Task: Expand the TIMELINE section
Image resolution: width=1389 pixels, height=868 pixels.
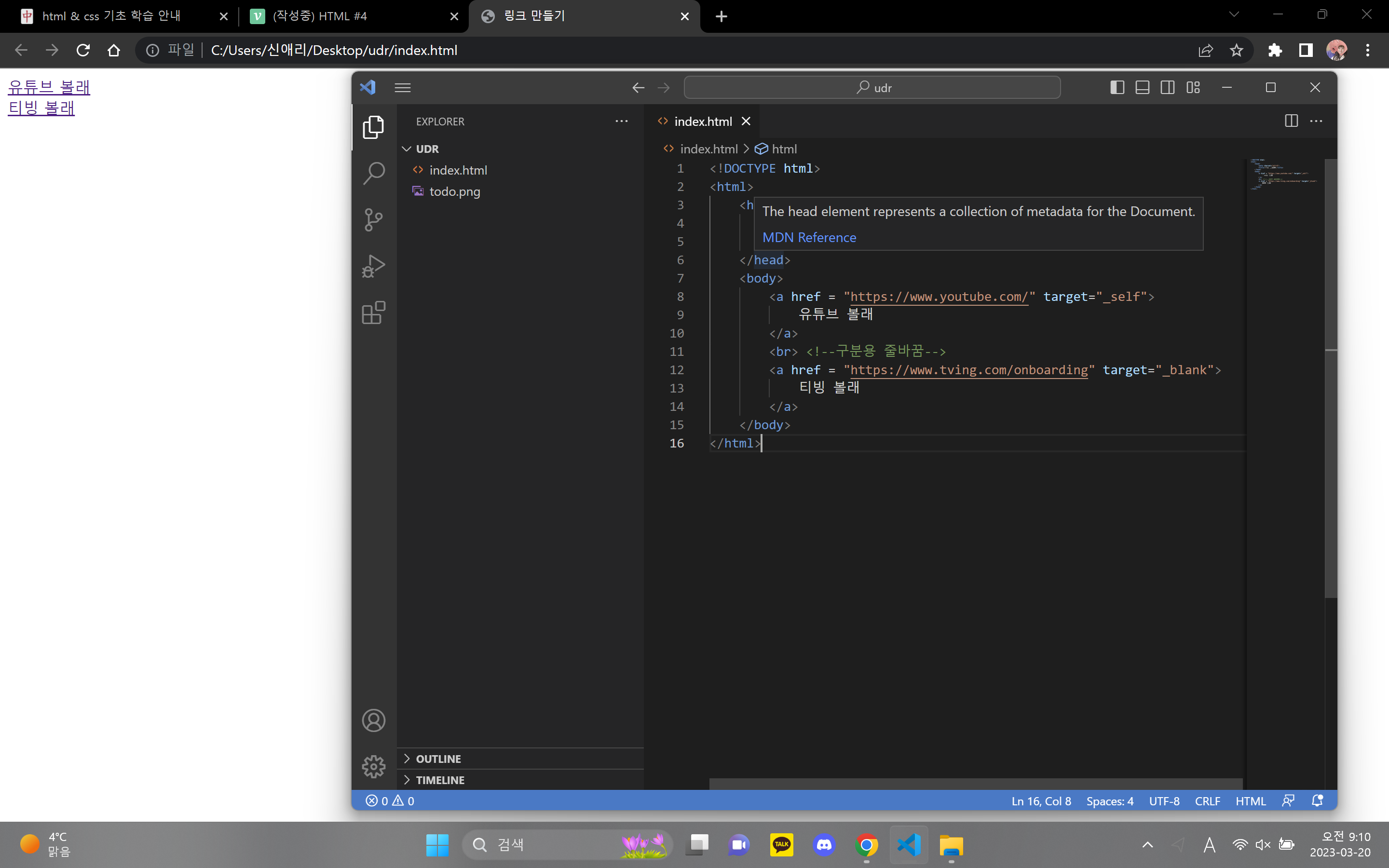Action: (x=440, y=780)
